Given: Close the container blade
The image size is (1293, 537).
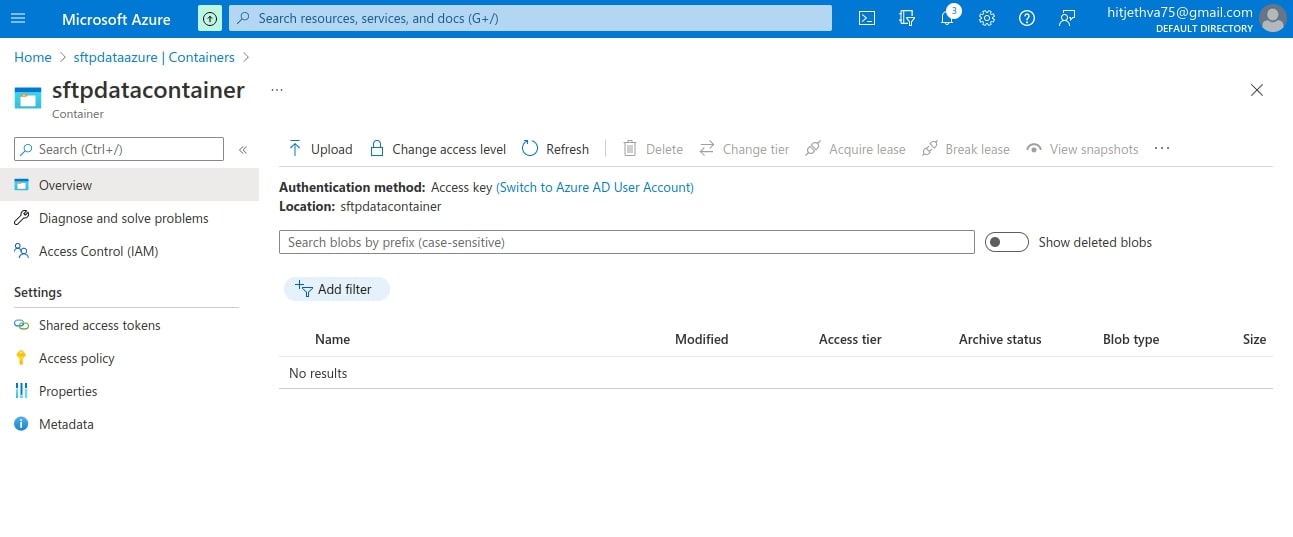Looking at the screenshot, I should (x=1257, y=90).
